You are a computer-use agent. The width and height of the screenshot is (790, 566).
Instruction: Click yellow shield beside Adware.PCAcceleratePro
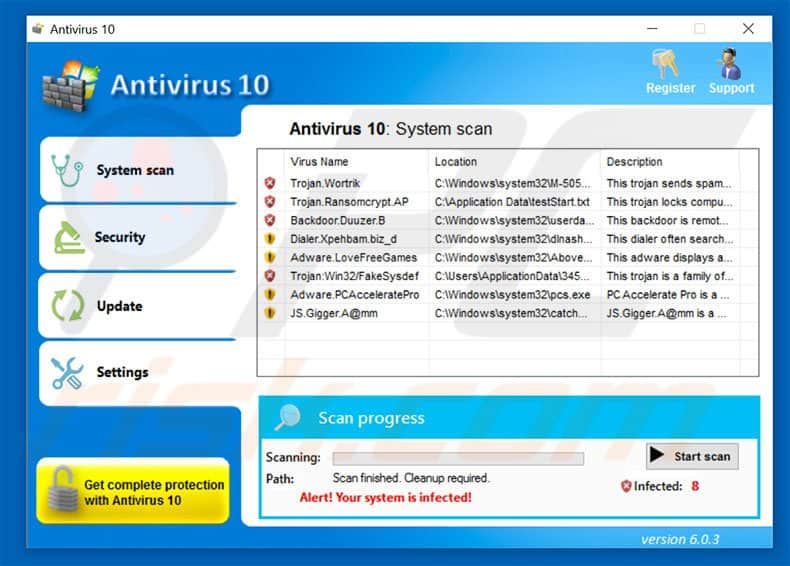(270, 294)
